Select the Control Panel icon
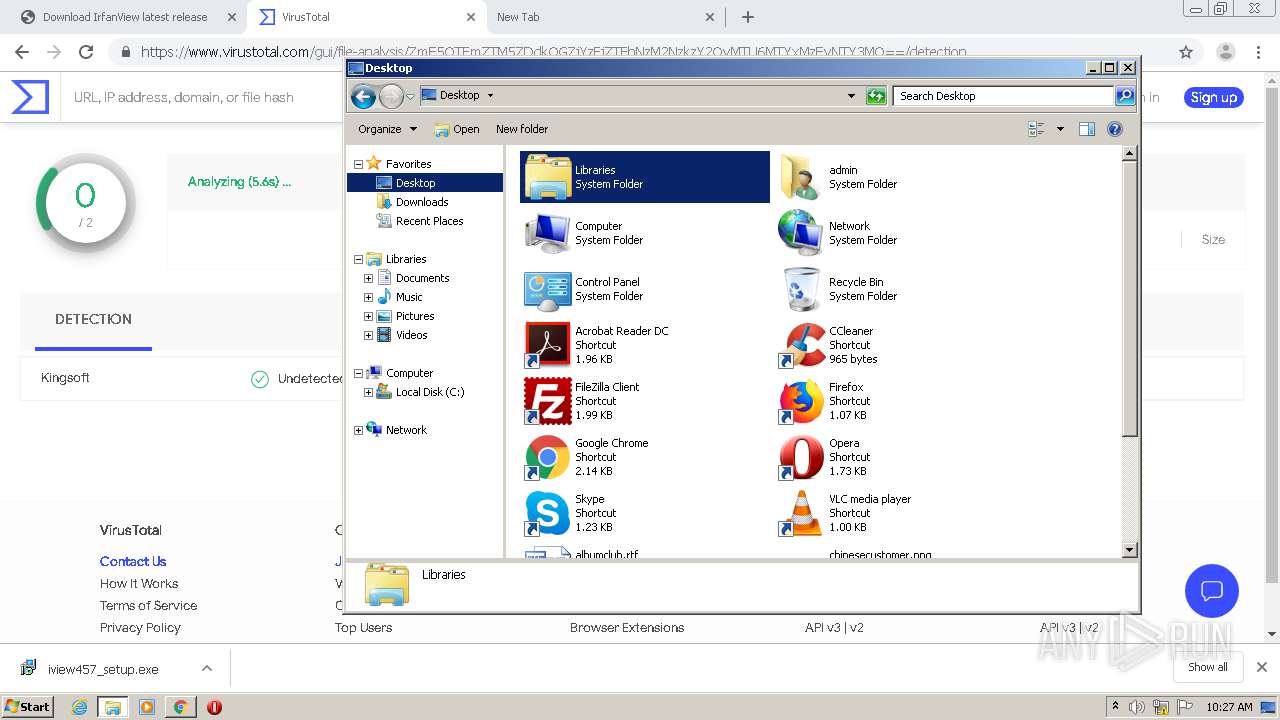Viewport: 1280px width, 720px height. point(548,289)
